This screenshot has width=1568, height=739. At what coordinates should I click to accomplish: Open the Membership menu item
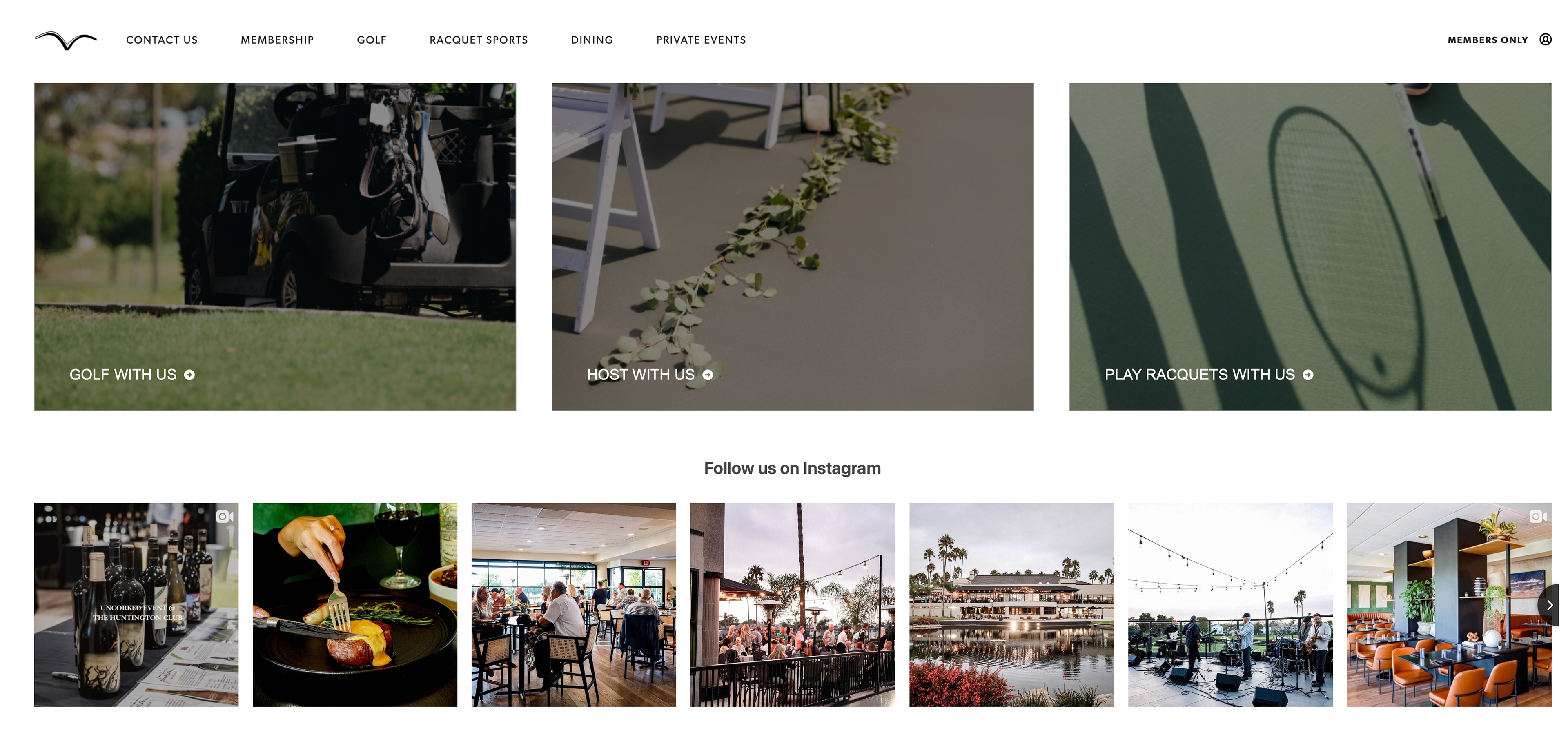pyautogui.click(x=277, y=40)
